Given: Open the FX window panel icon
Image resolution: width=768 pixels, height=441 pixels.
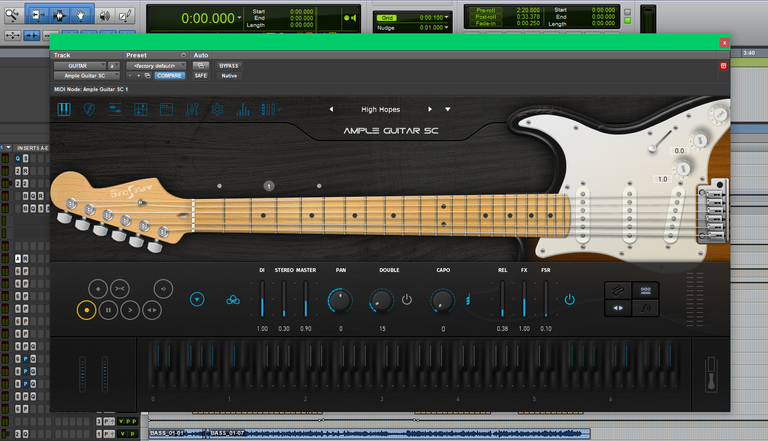Looking at the screenshot, I should 167,109.
